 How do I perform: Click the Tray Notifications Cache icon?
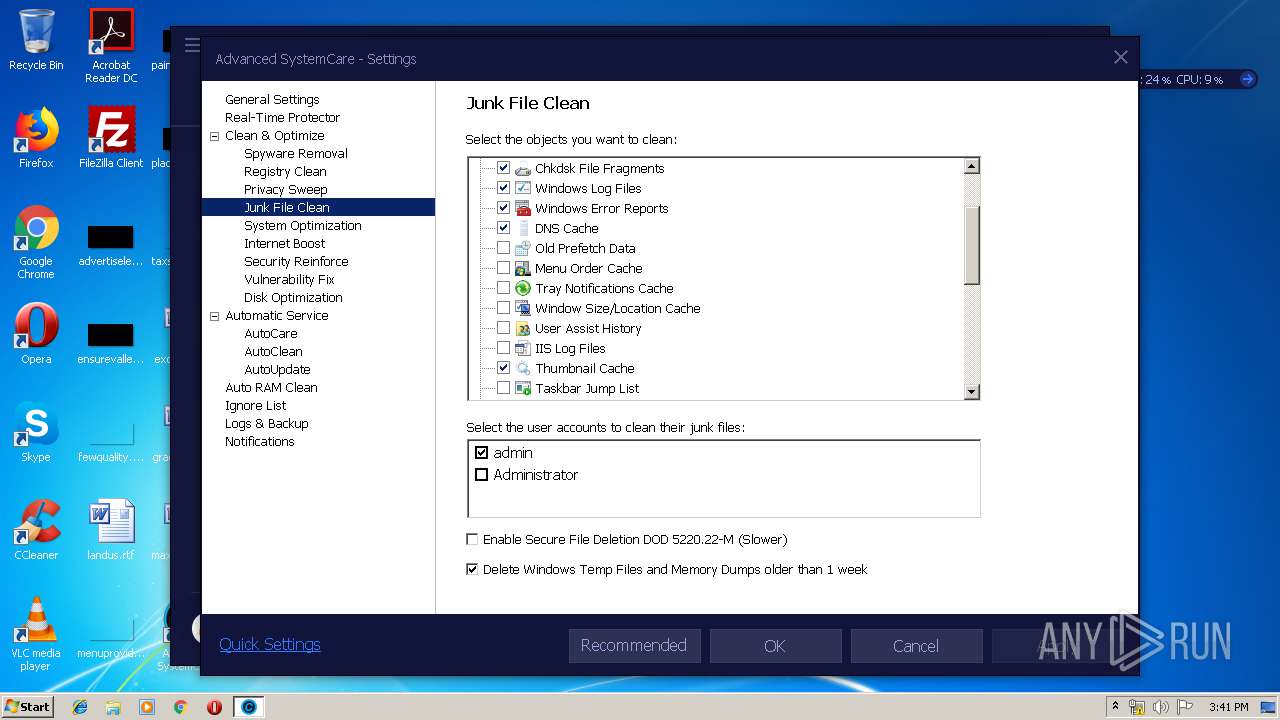pos(522,288)
